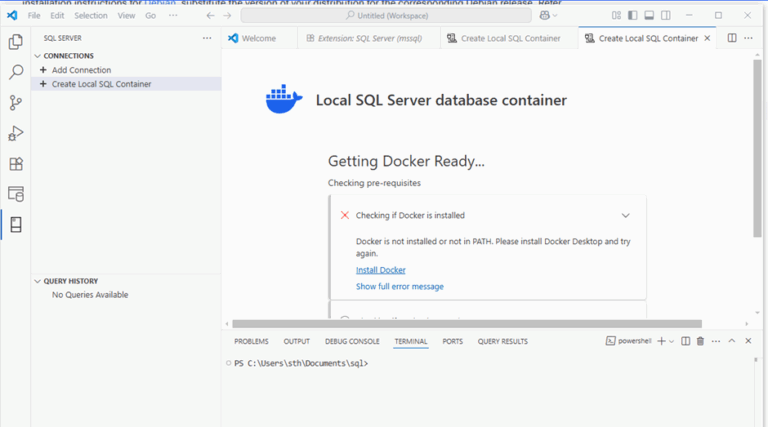Screen dimensions: 768x427
Task: Collapse the Query History section
Action: pyautogui.click(x=37, y=281)
